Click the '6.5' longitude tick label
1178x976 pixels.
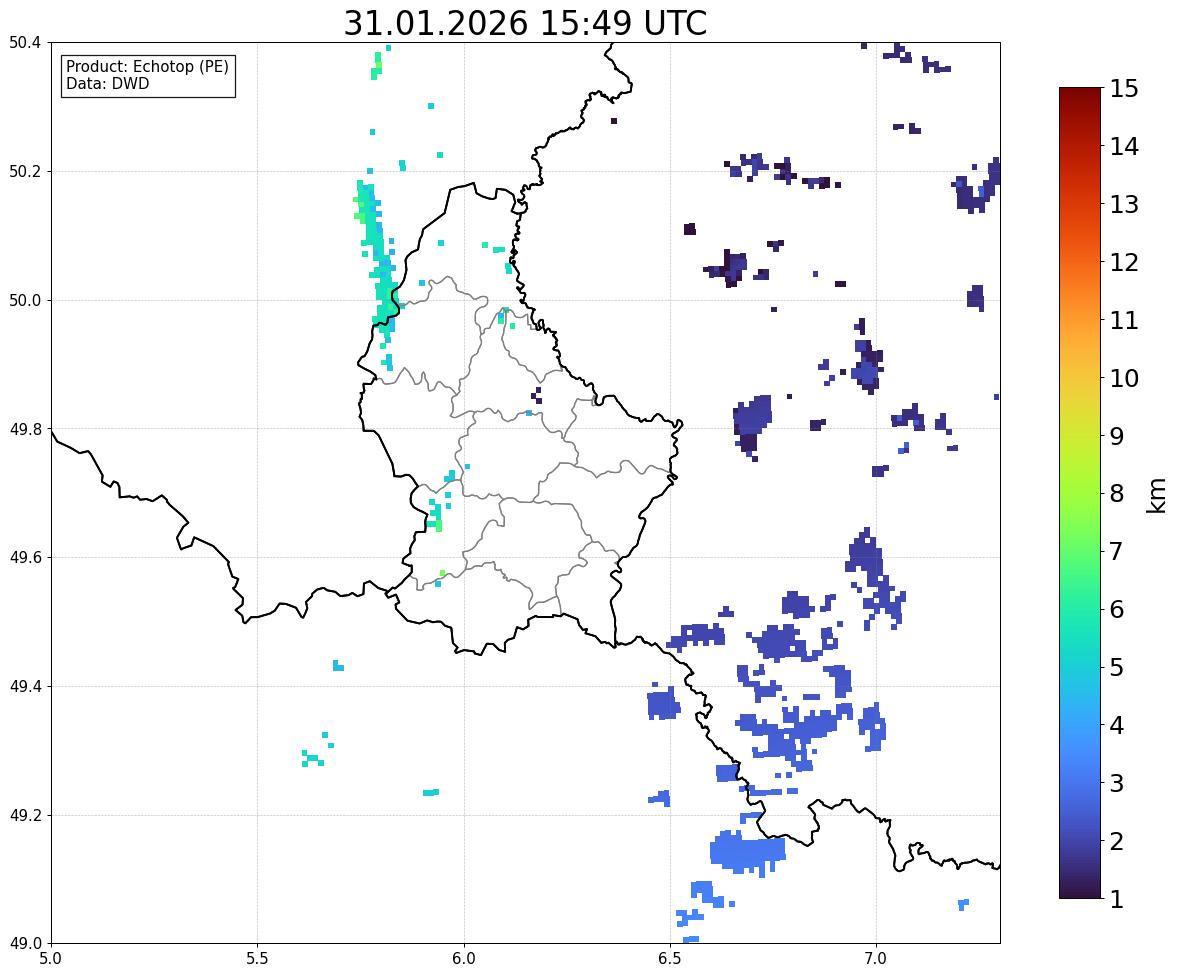670,959
